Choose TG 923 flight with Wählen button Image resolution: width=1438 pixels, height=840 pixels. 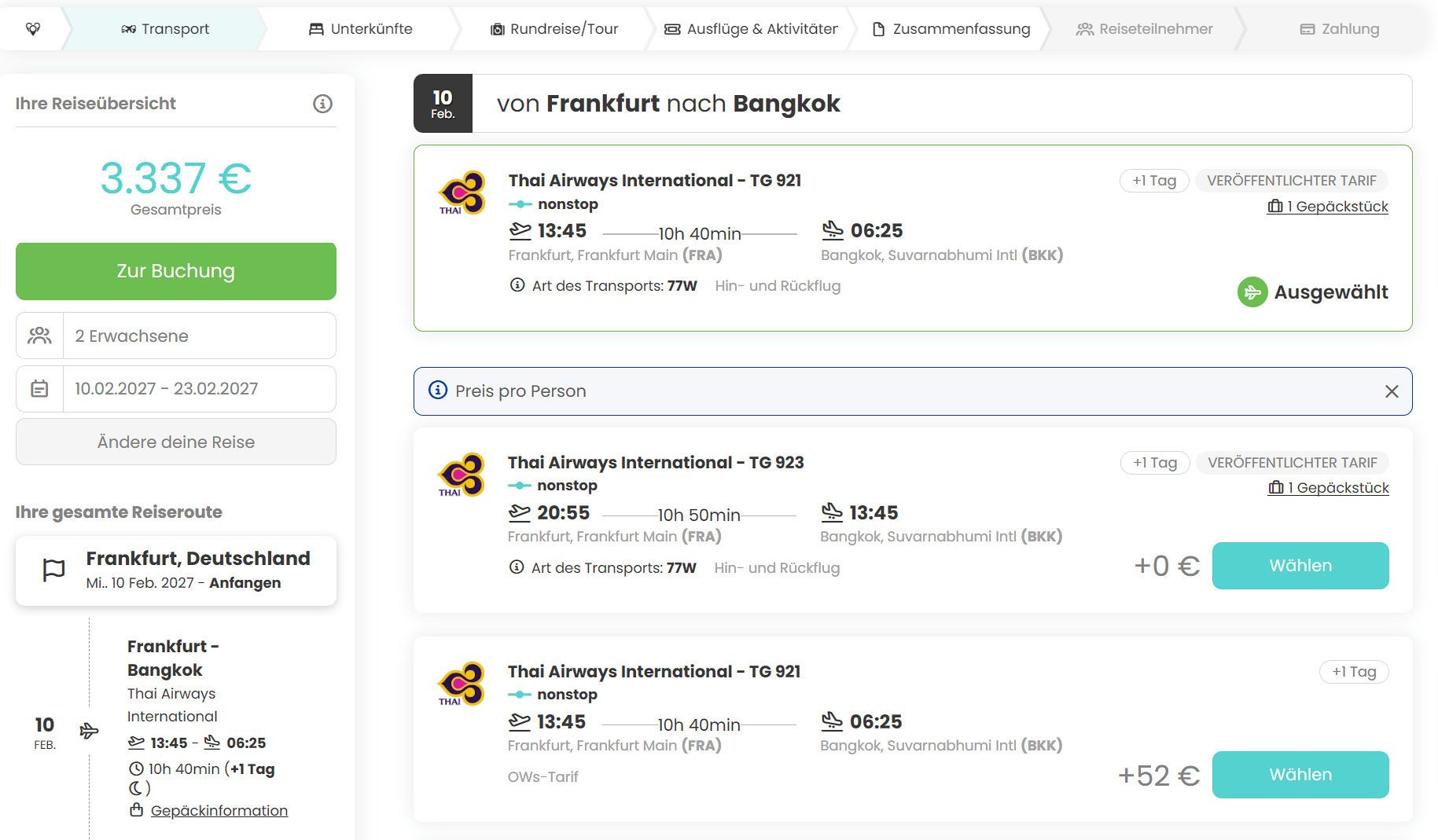[x=1300, y=566]
